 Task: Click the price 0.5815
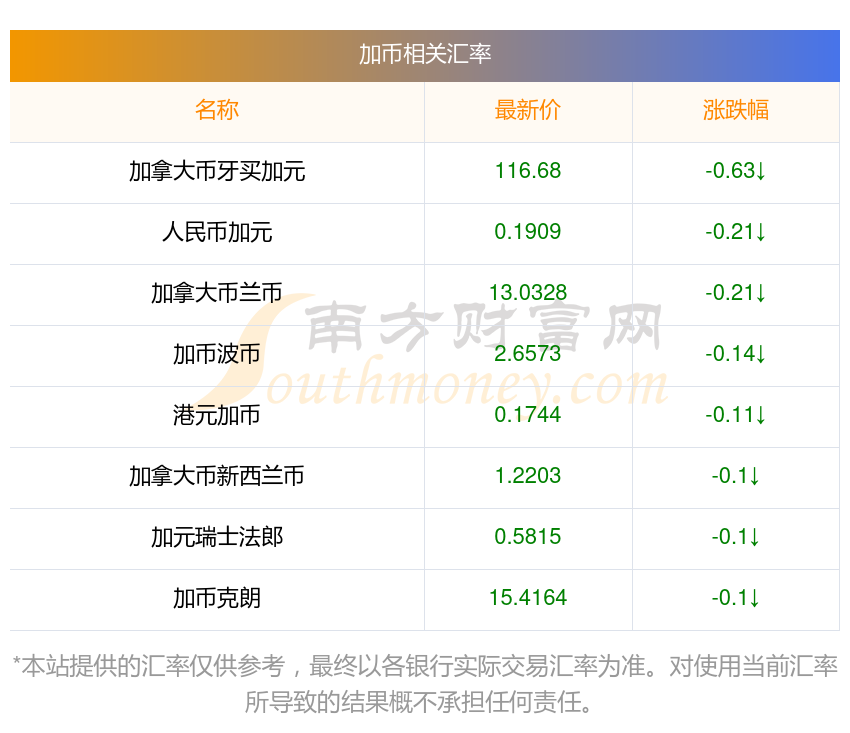pyautogui.click(x=527, y=537)
